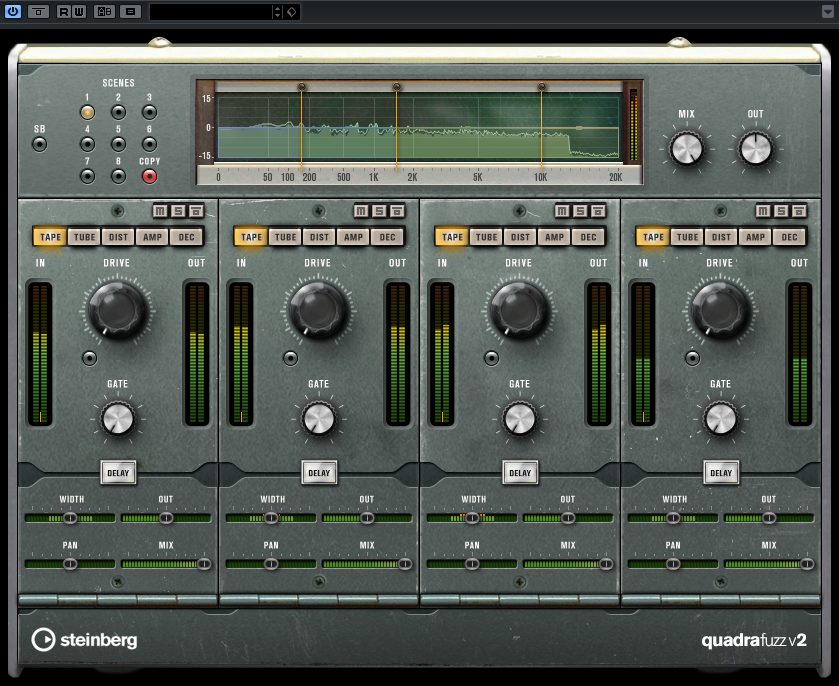Open the DELAY section of band 2
The image size is (839, 686).
coord(319,472)
